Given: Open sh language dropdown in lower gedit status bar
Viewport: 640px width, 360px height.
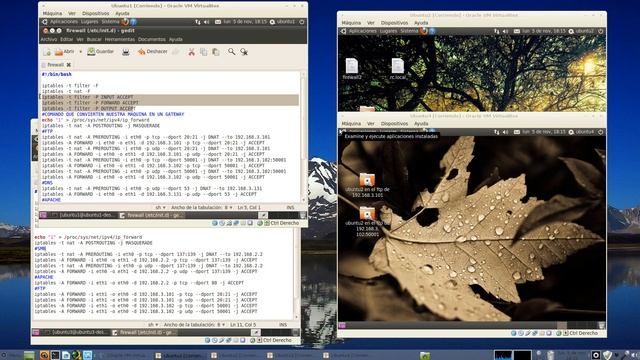Looking at the screenshot, I should coord(153,325).
